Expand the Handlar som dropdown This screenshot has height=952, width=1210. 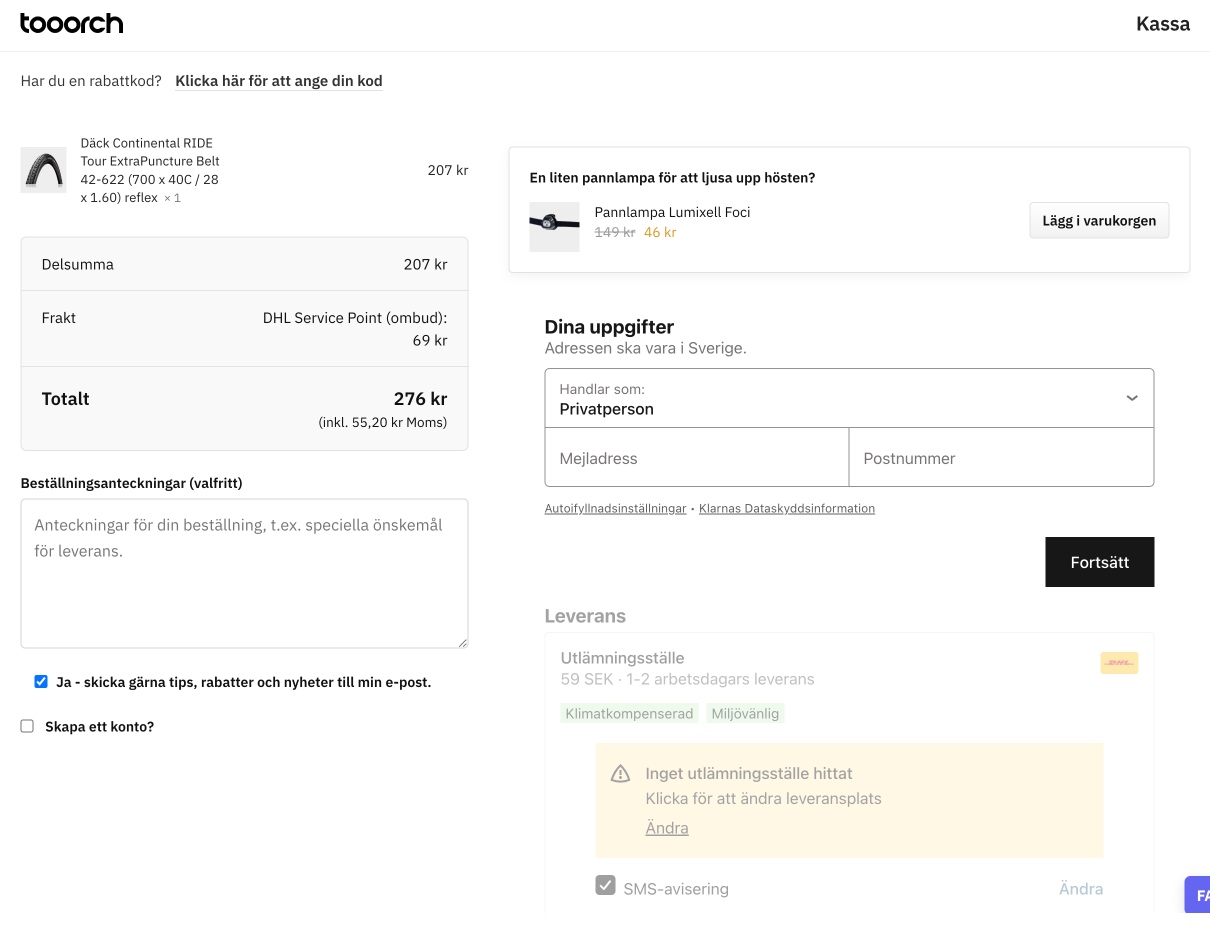pyautogui.click(x=848, y=398)
